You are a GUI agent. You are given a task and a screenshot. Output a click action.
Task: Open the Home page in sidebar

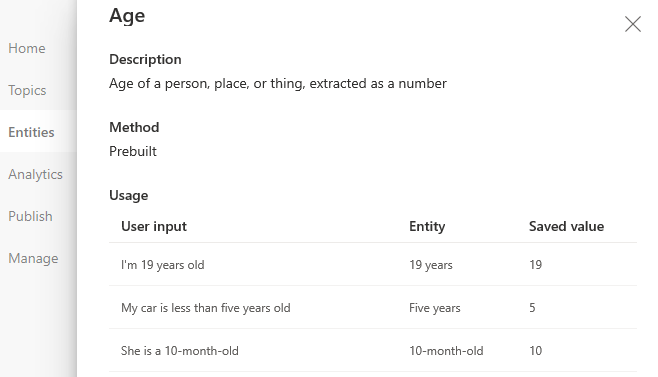pyautogui.click(x=27, y=48)
